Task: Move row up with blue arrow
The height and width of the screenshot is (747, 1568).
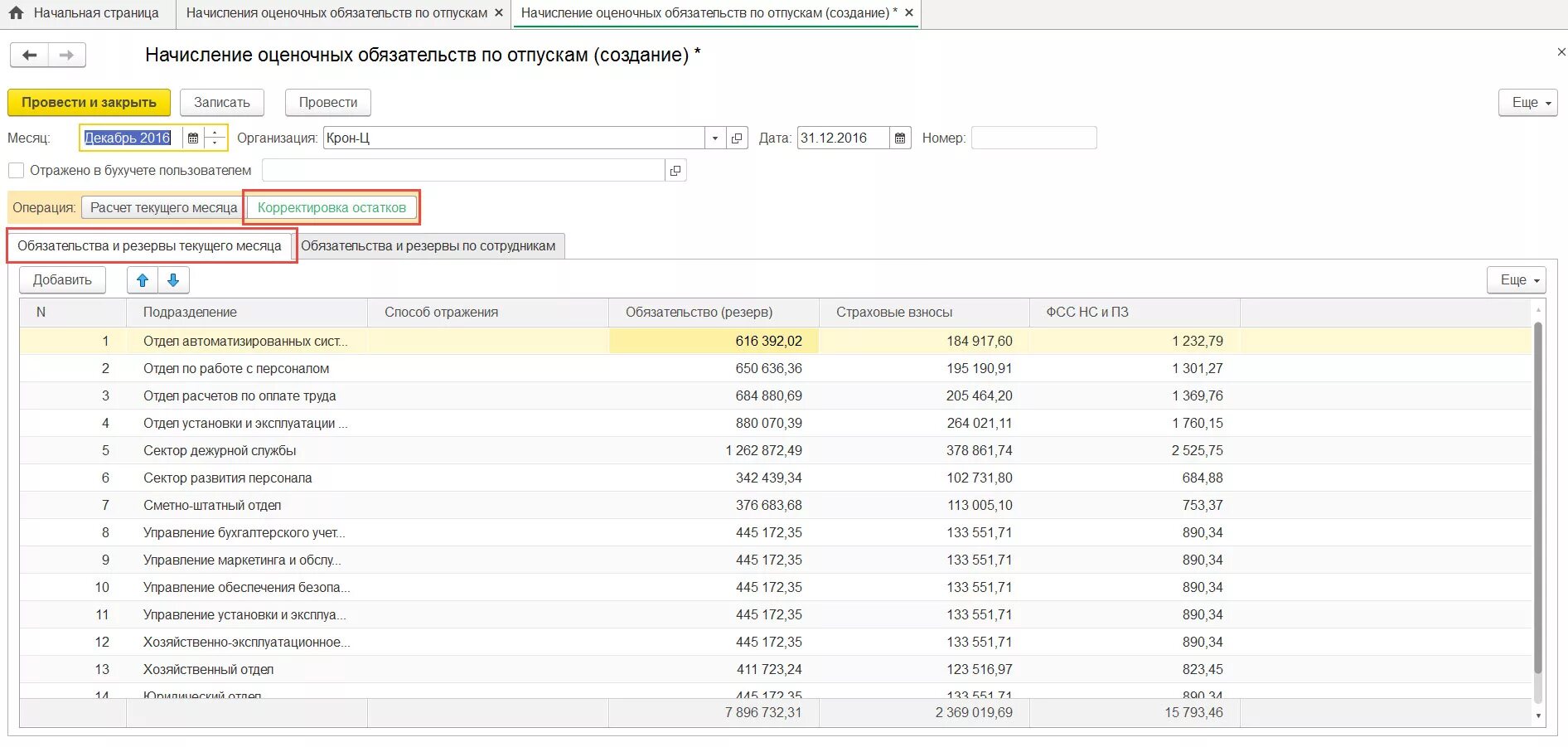Action: 143,280
